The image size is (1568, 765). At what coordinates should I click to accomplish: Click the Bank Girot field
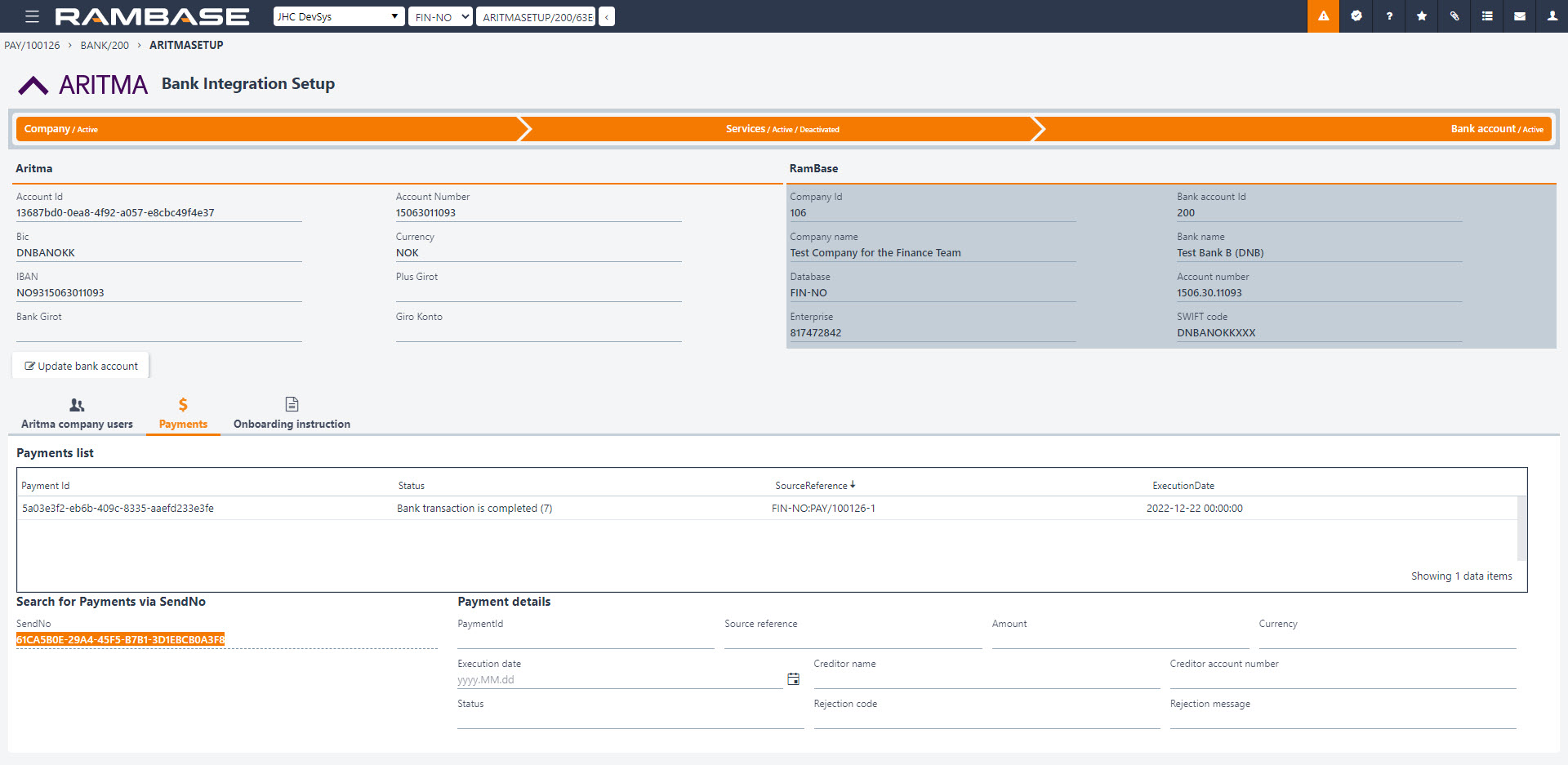(x=159, y=333)
